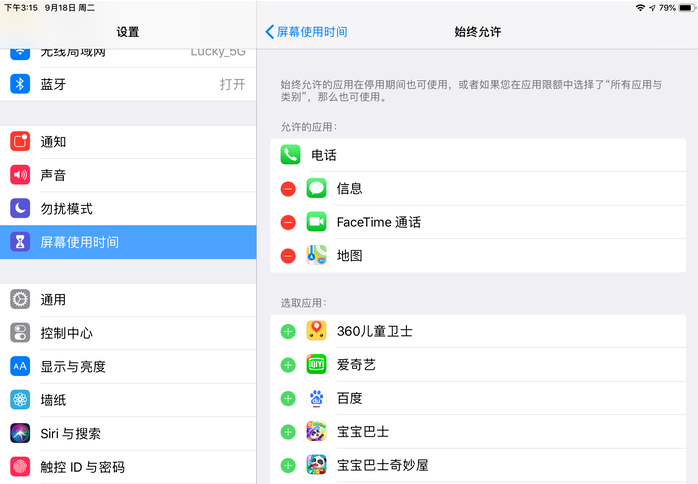Viewport: 698px width, 484px height.
Task: Open 蓝牙 settings
Action: pos(127,85)
